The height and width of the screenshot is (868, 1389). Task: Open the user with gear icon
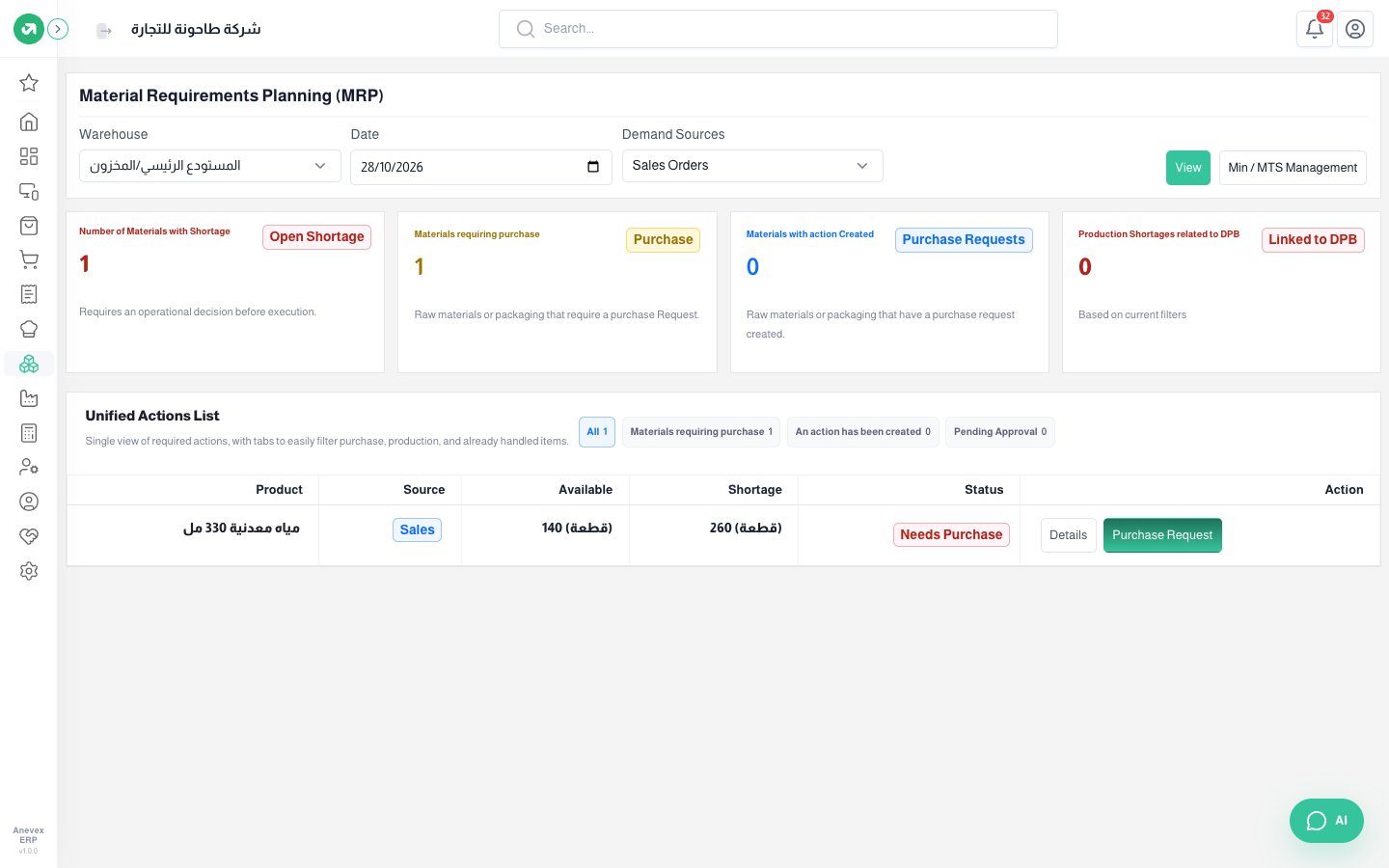(29, 467)
